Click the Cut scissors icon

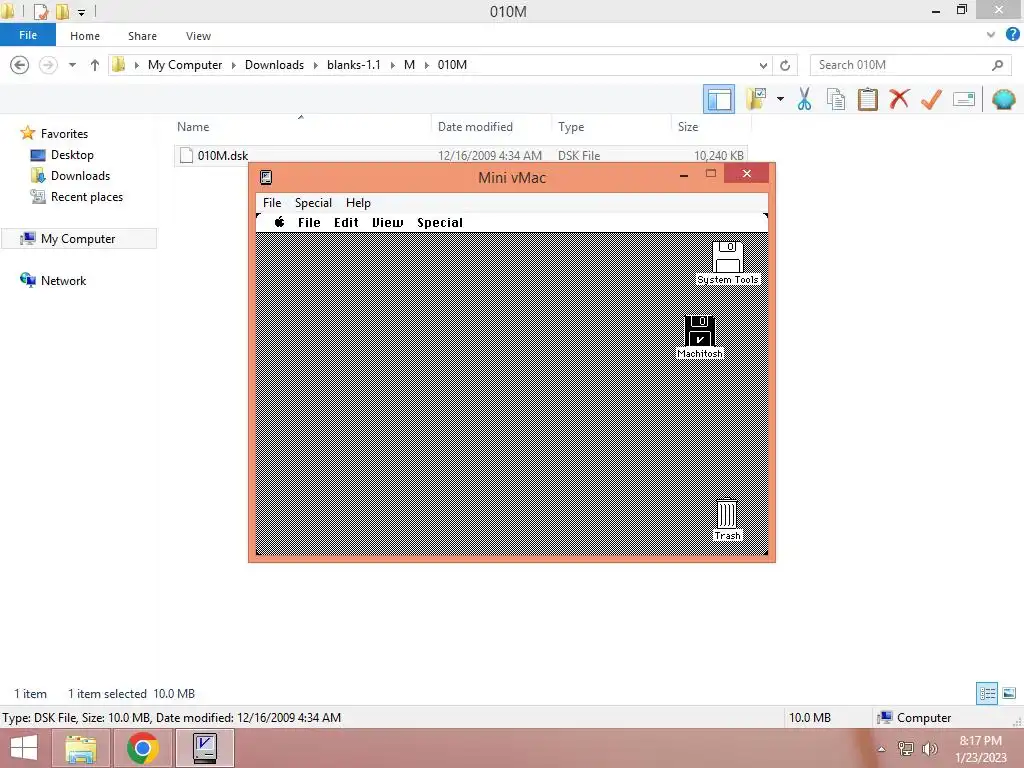[x=805, y=99]
